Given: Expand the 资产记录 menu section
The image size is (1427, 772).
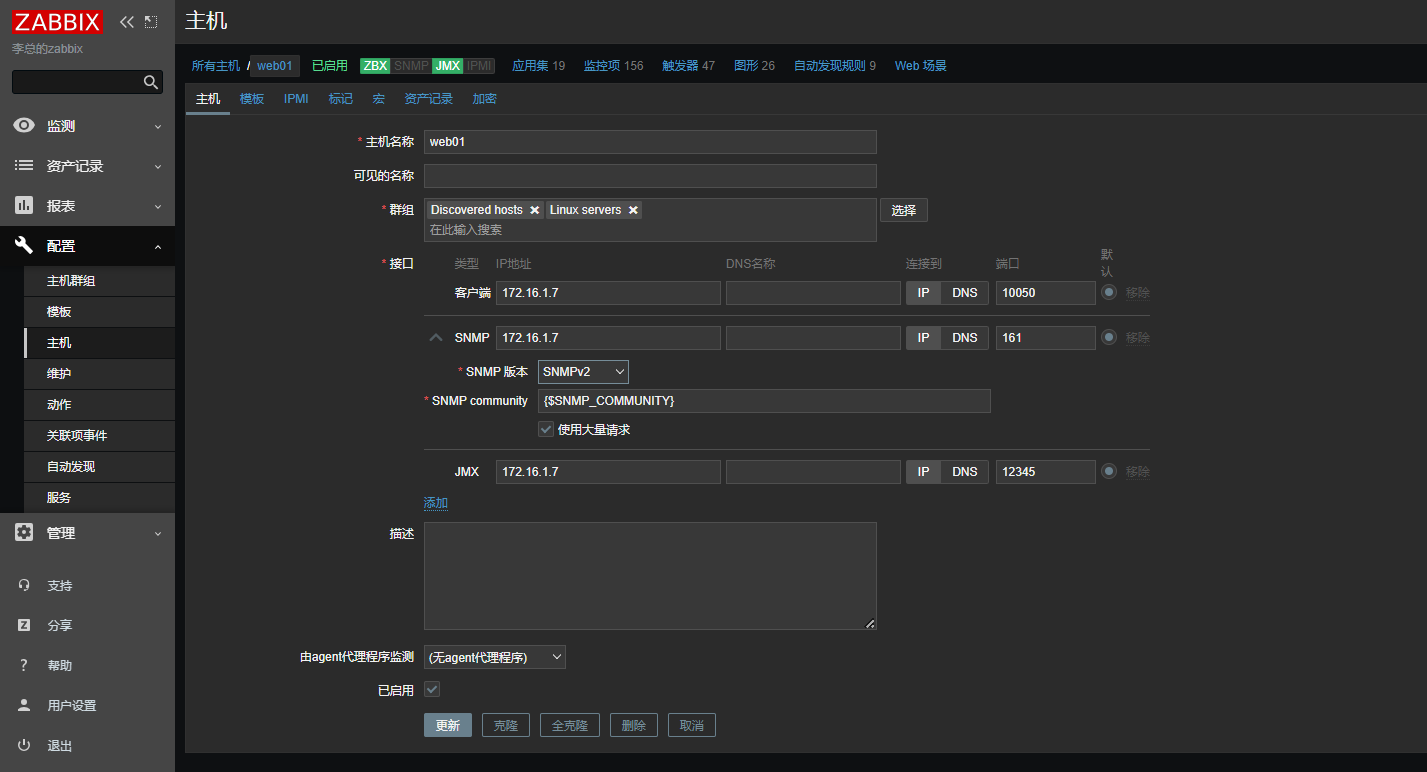Looking at the screenshot, I should [157, 167].
